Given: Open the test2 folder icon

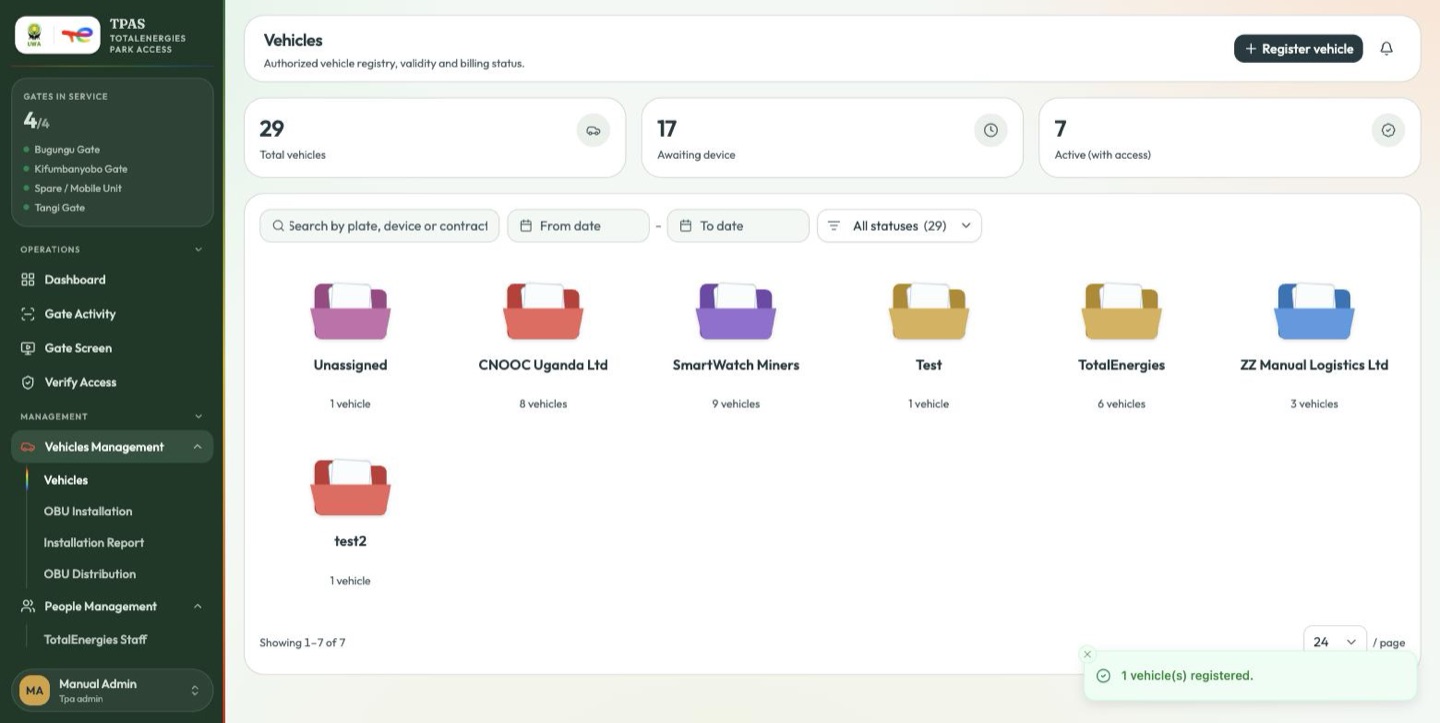Looking at the screenshot, I should click(x=350, y=488).
